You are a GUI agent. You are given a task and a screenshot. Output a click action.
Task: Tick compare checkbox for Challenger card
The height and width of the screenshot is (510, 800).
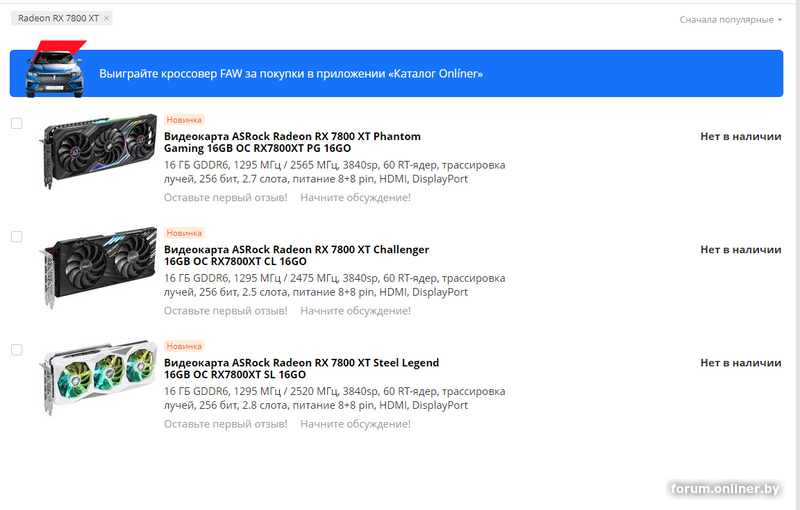[x=17, y=237]
